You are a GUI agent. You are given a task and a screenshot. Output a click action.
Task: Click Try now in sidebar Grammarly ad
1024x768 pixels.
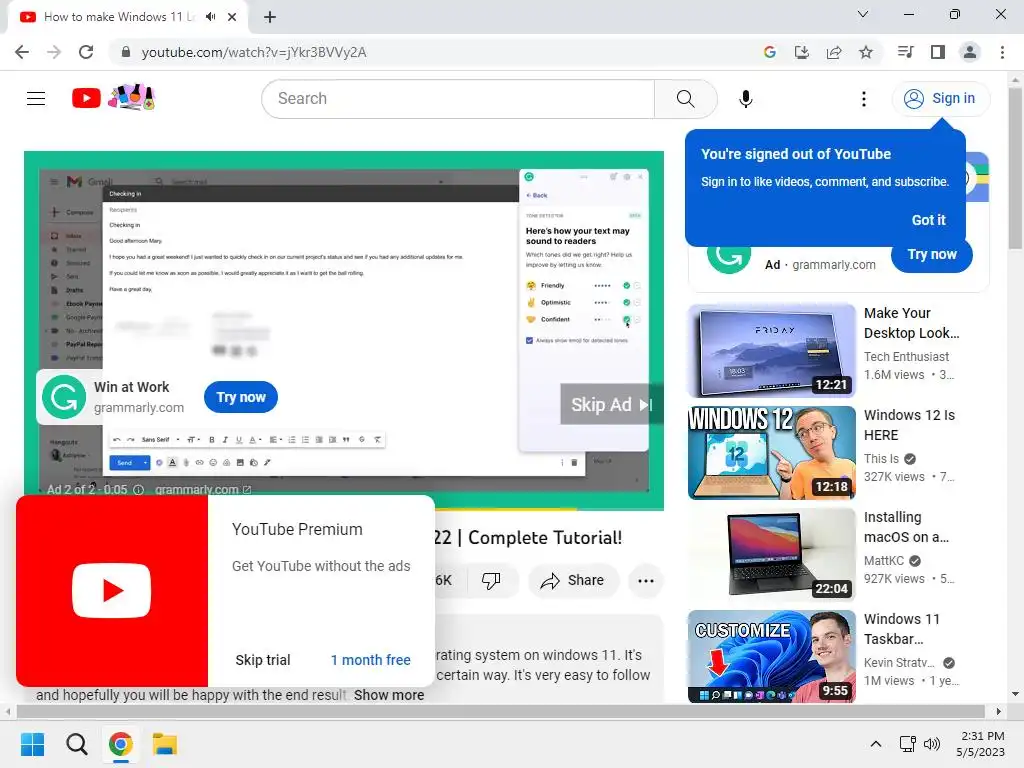pos(931,255)
